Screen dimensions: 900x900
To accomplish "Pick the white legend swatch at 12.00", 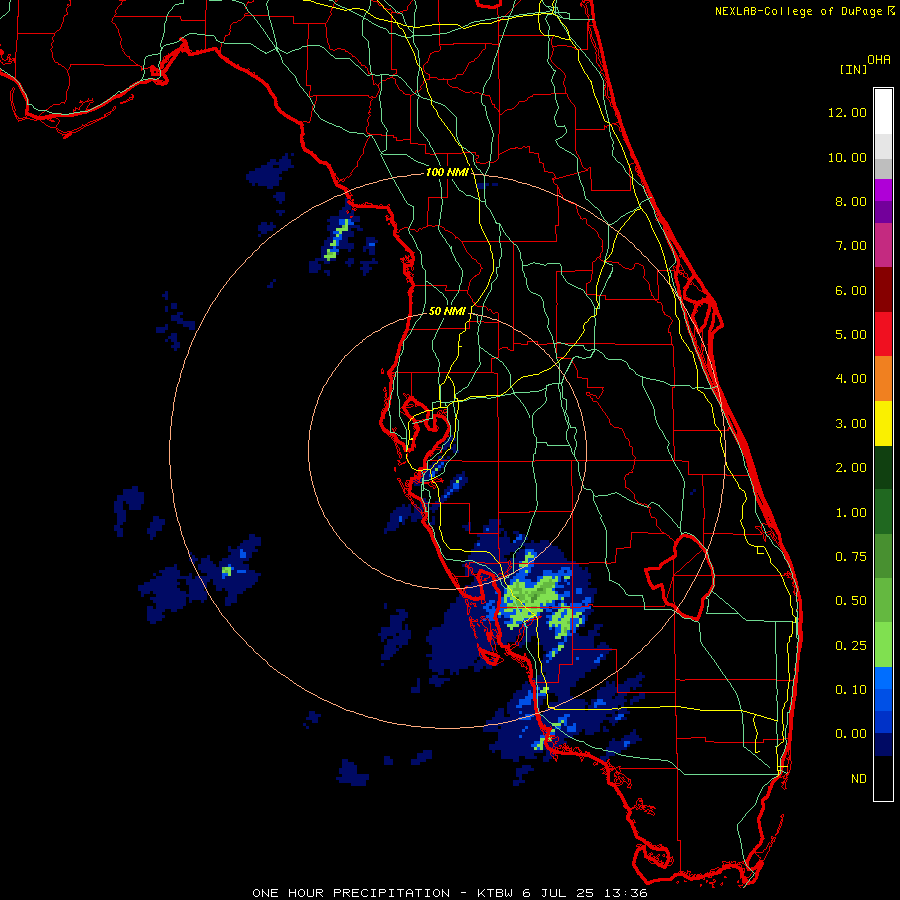I will click(x=883, y=112).
